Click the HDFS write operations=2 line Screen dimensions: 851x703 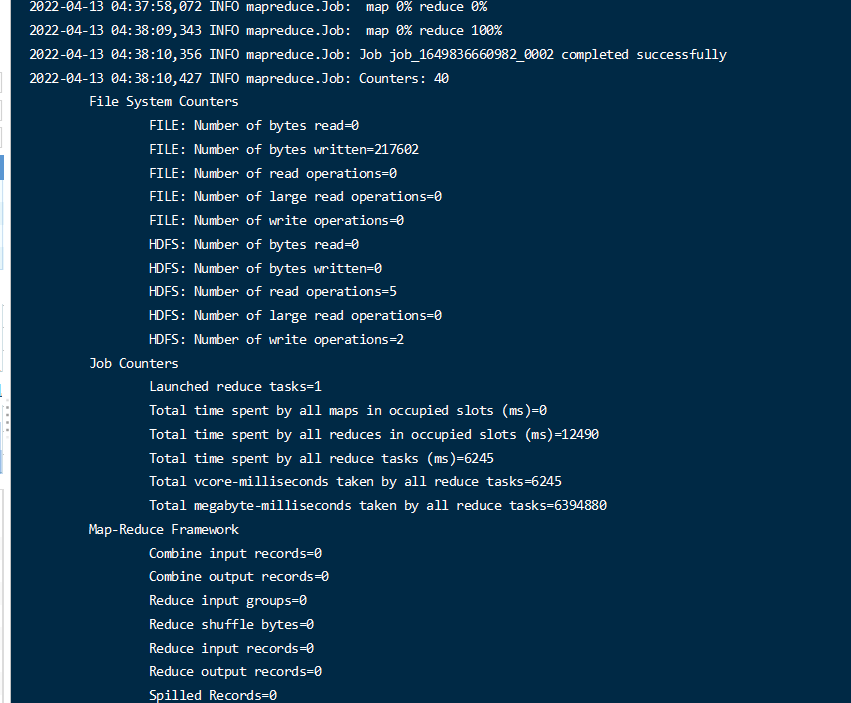pyautogui.click(x=276, y=339)
